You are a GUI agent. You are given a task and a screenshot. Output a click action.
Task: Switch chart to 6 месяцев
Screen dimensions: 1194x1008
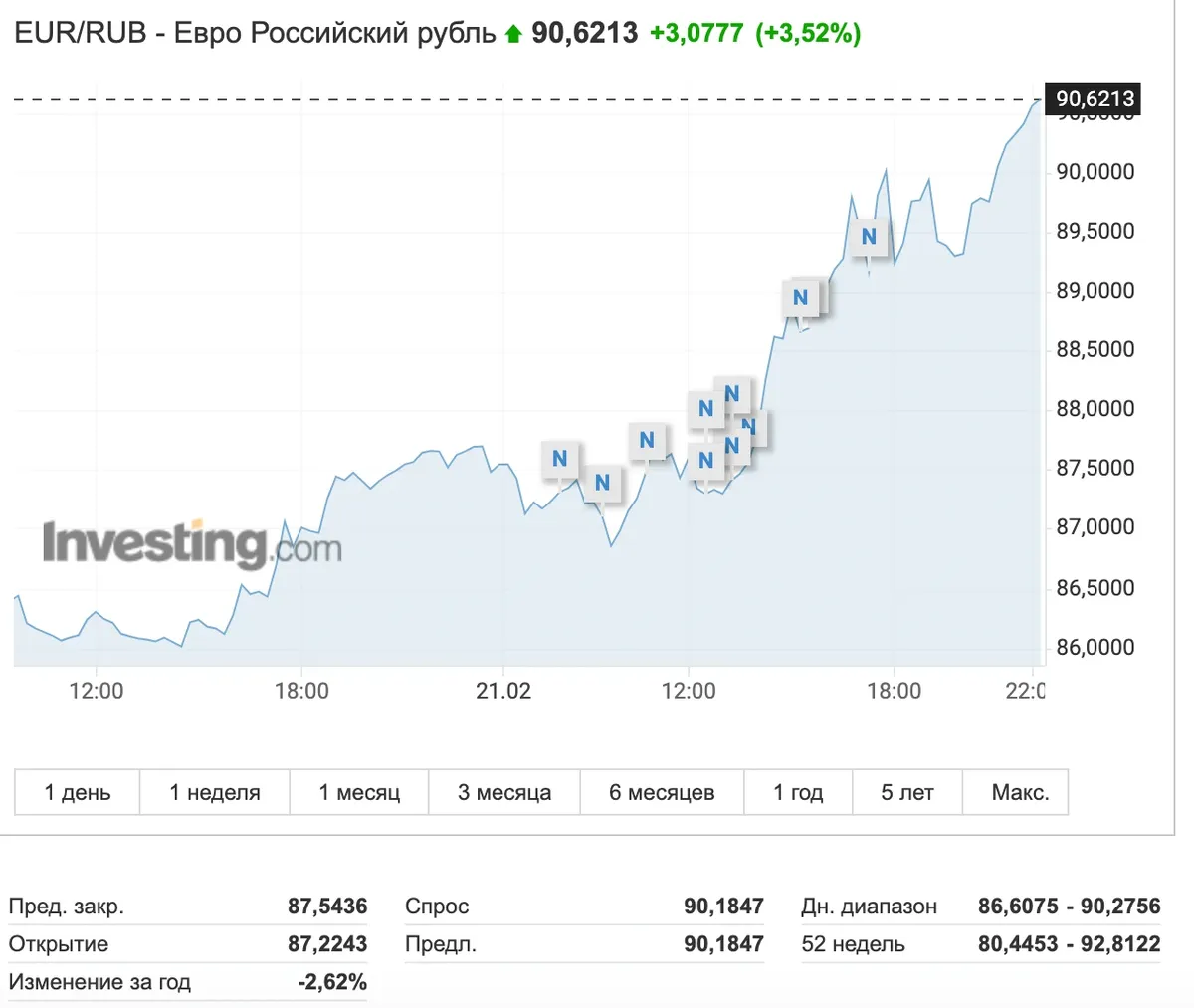[662, 792]
